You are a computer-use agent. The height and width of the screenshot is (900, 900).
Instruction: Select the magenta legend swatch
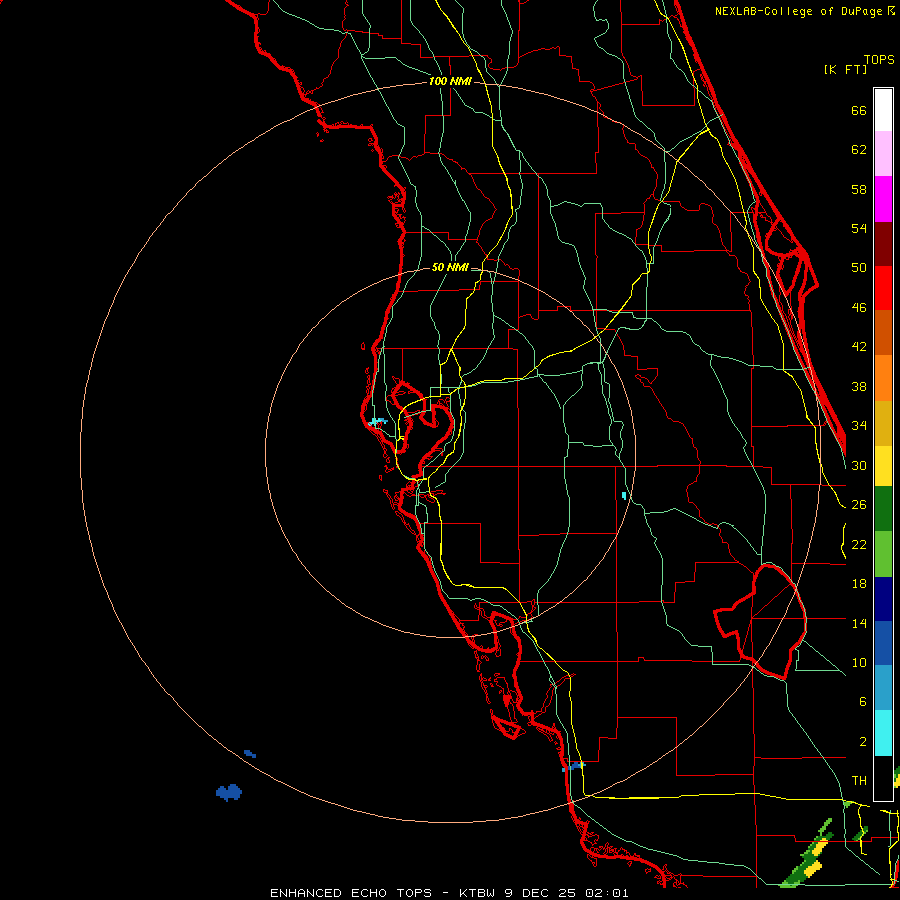pos(883,199)
